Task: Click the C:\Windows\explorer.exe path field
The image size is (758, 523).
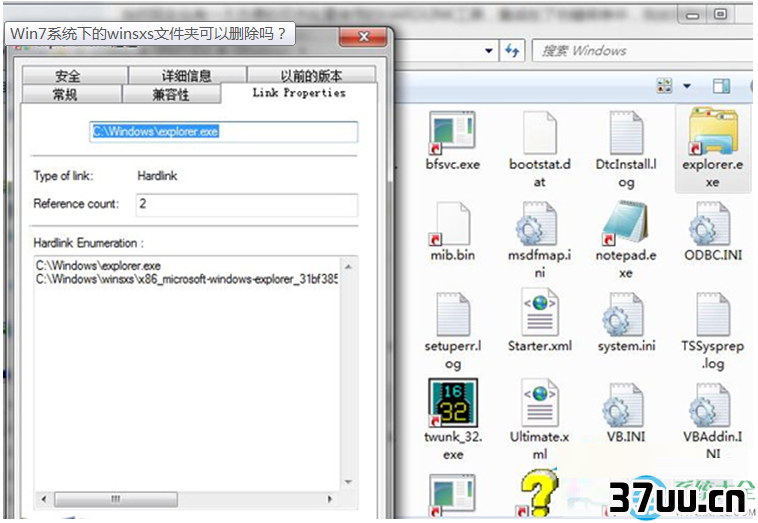Action: pos(223,131)
